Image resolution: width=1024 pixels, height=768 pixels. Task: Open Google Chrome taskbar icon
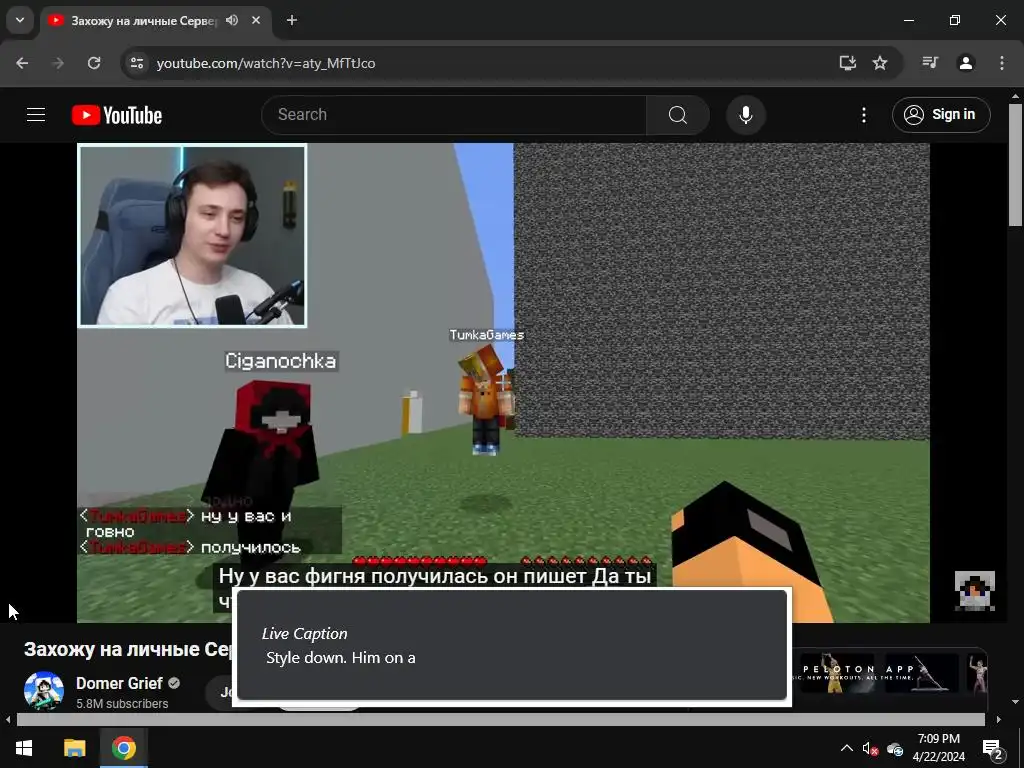click(123, 748)
